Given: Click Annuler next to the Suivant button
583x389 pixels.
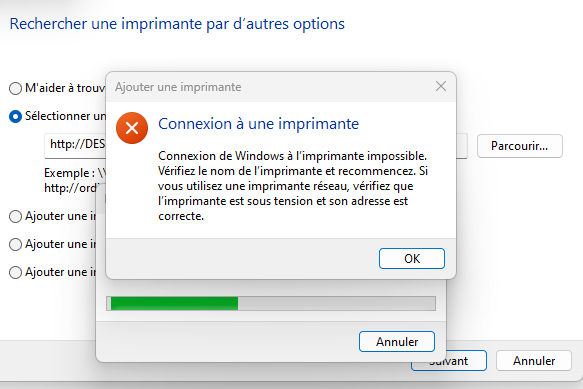Looking at the screenshot, I should [x=534, y=361].
